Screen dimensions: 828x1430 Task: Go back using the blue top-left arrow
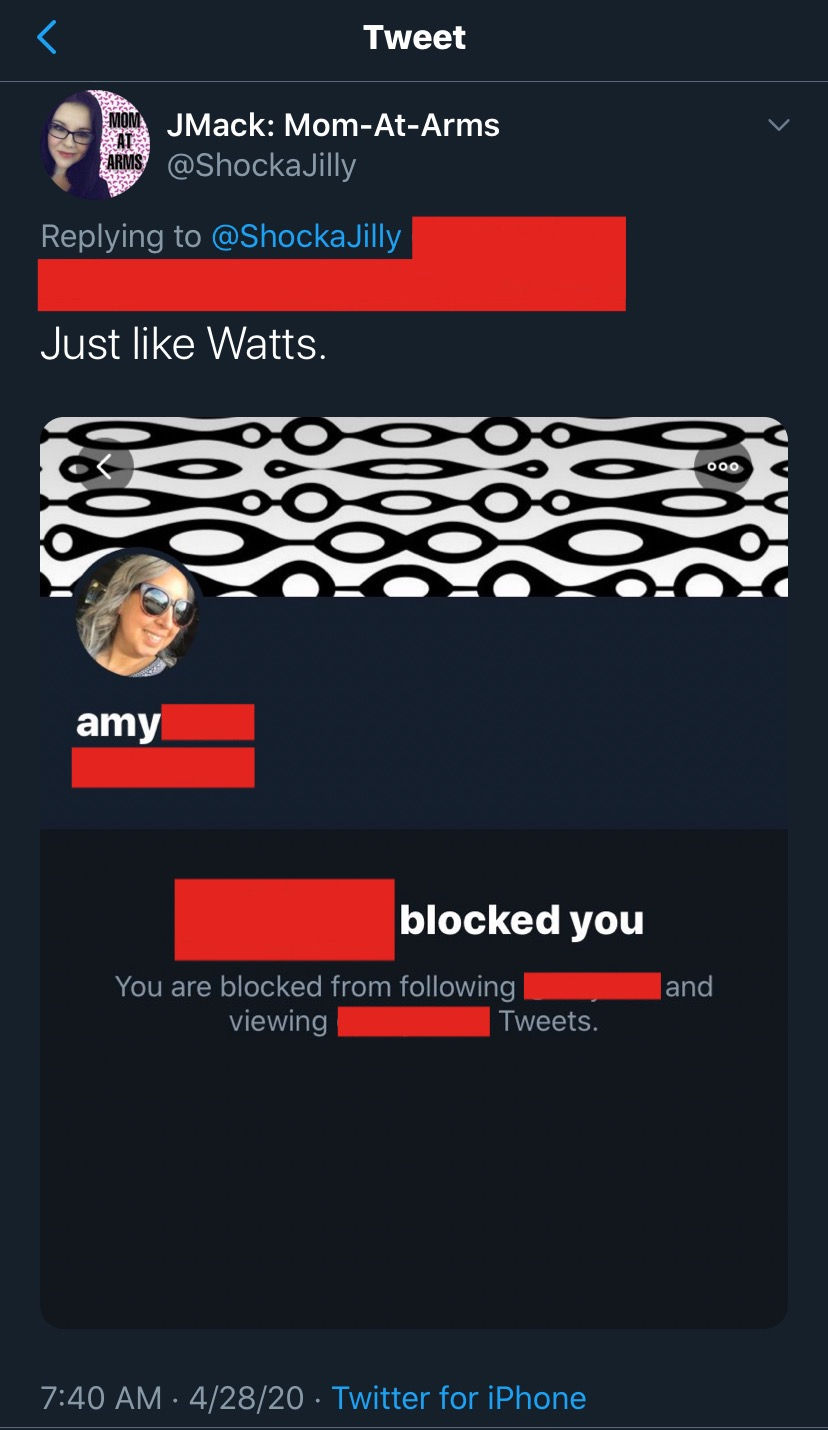pyautogui.click(x=46, y=37)
